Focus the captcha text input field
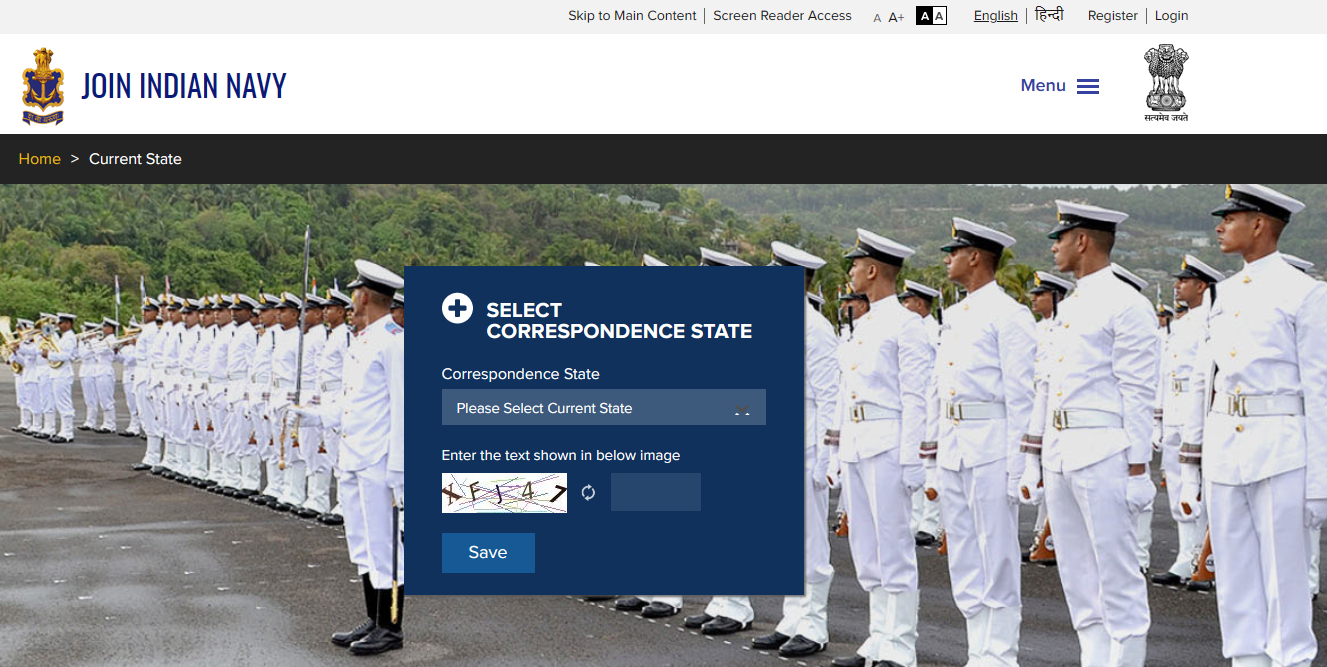Viewport: 1327px width, 667px height. (x=655, y=492)
